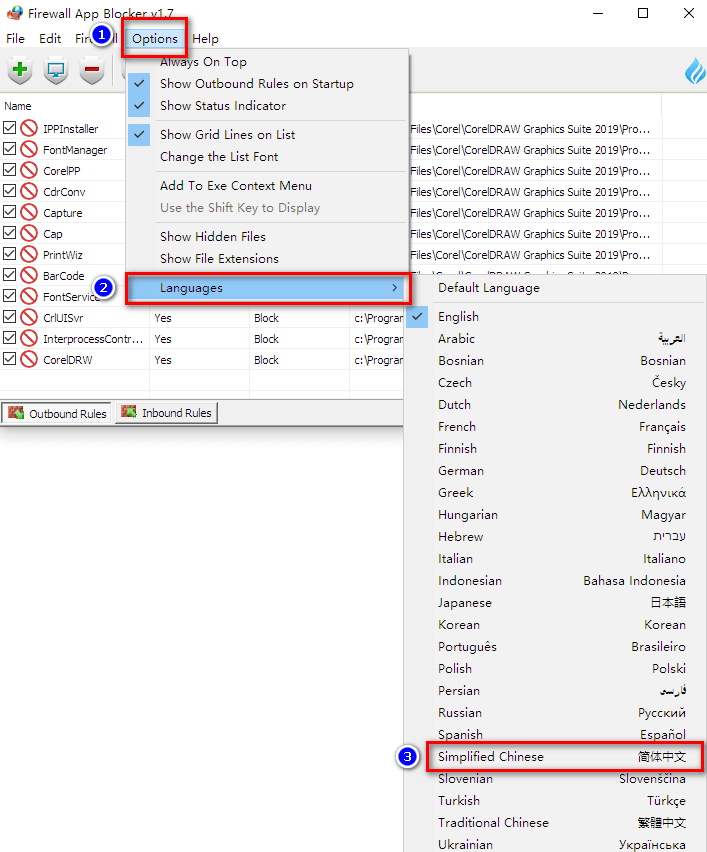The image size is (707, 852).
Task: Click the green plus Add Application icon
Action: pyautogui.click(x=20, y=70)
